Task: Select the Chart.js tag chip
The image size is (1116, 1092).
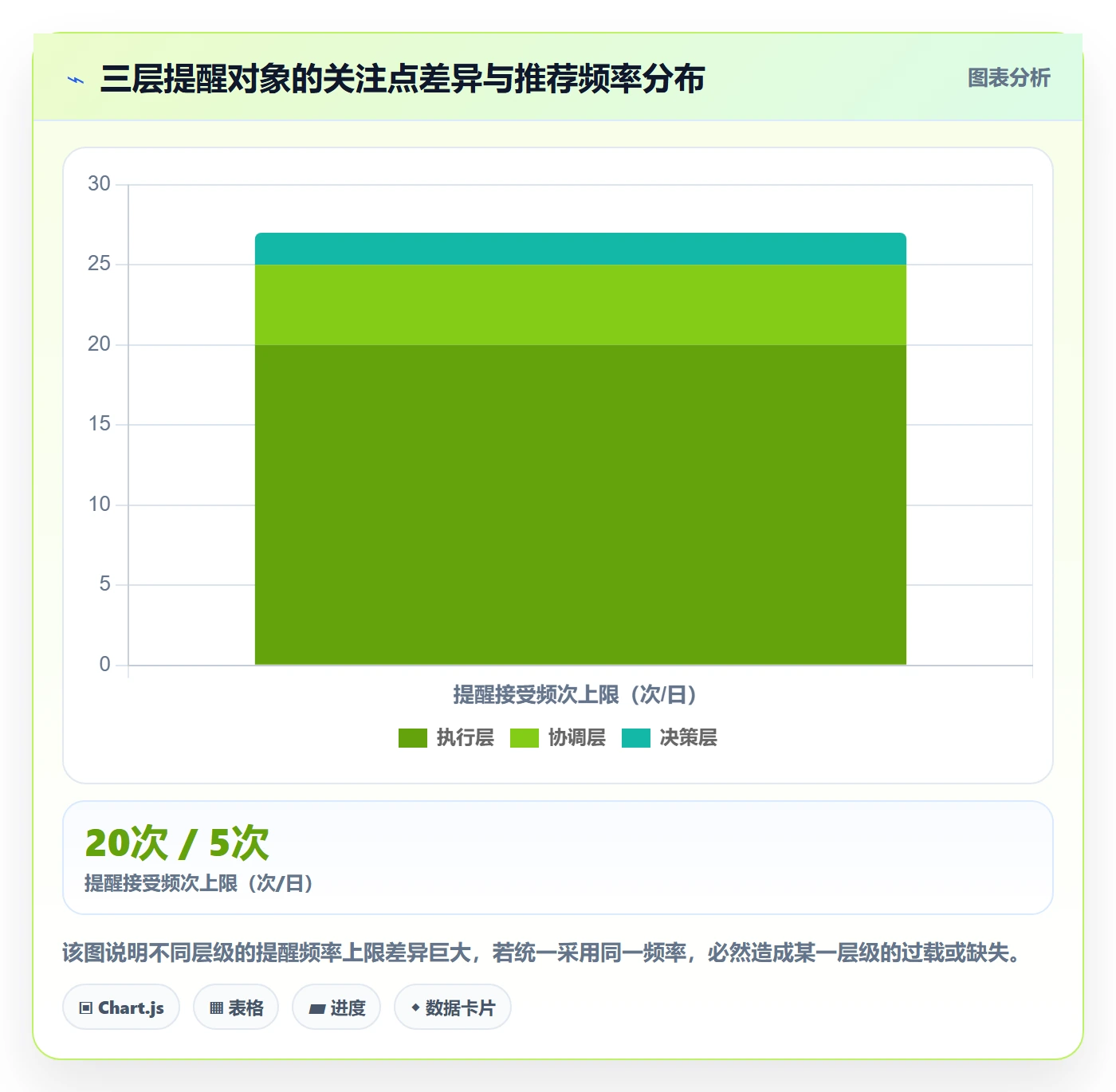Action: pyautogui.click(x=121, y=1008)
